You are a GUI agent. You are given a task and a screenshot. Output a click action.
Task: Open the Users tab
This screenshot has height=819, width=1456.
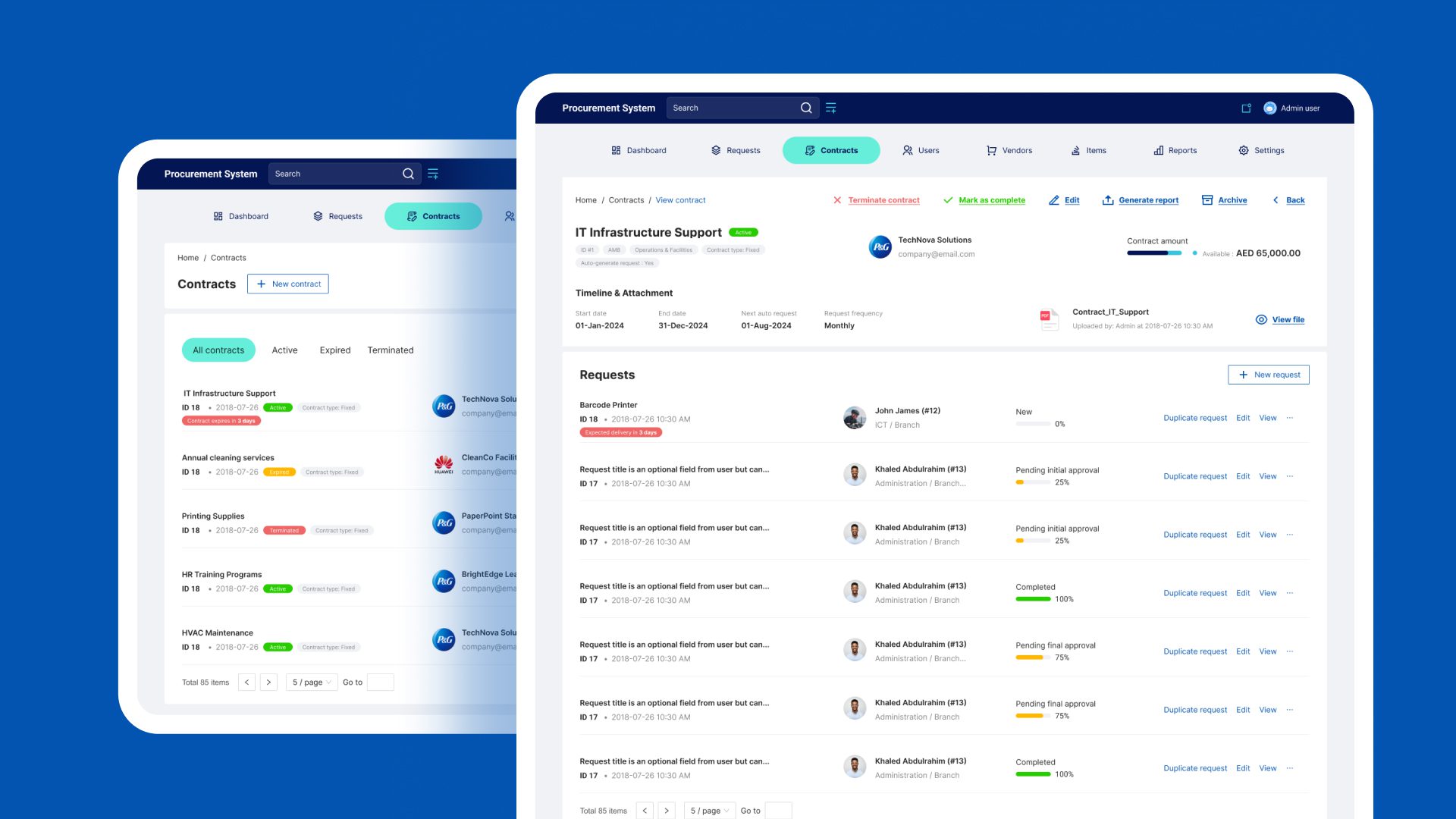(921, 150)
